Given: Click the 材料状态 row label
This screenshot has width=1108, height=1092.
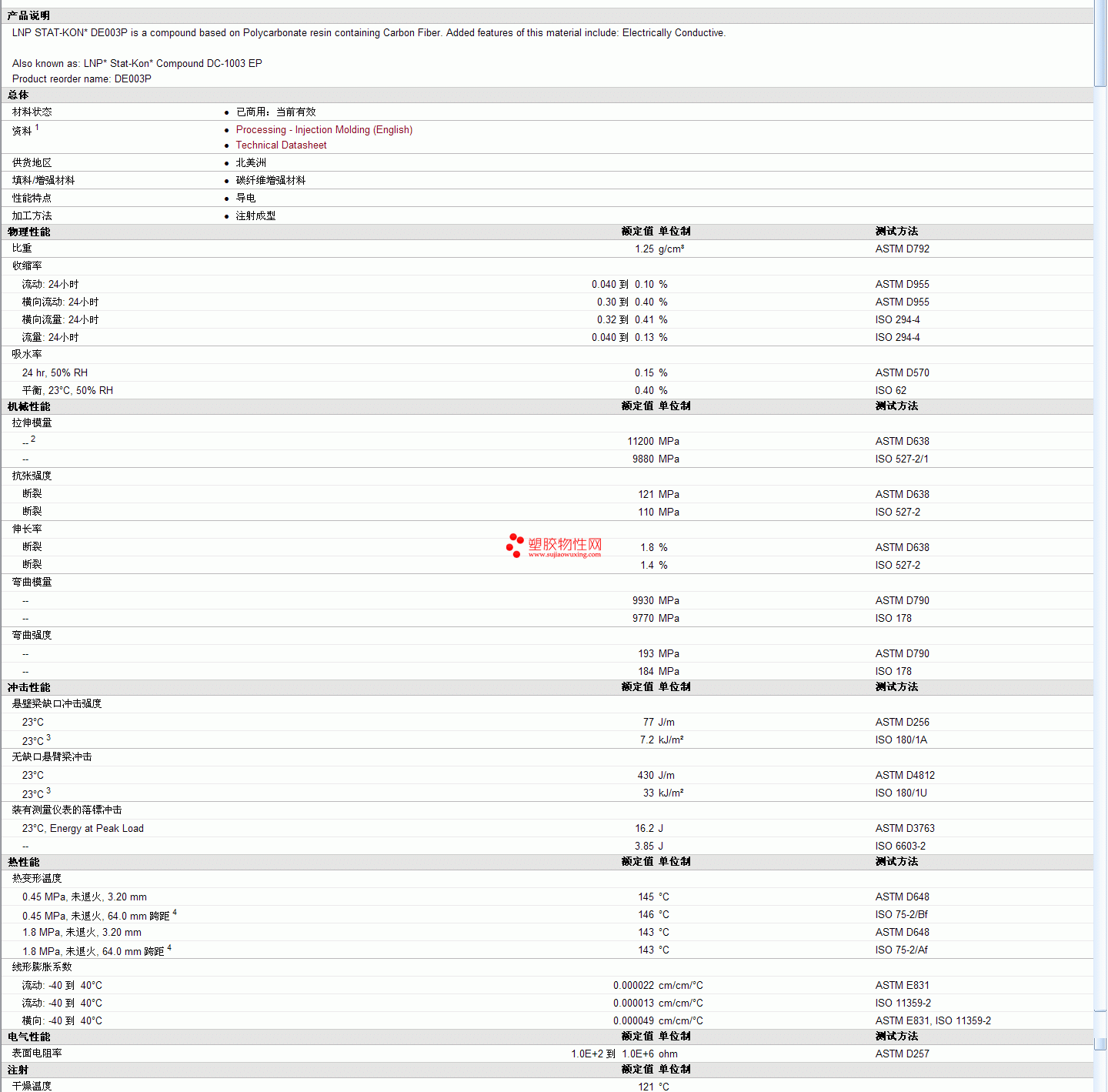Looking at the screenshot, I should (x=32, y=112).
